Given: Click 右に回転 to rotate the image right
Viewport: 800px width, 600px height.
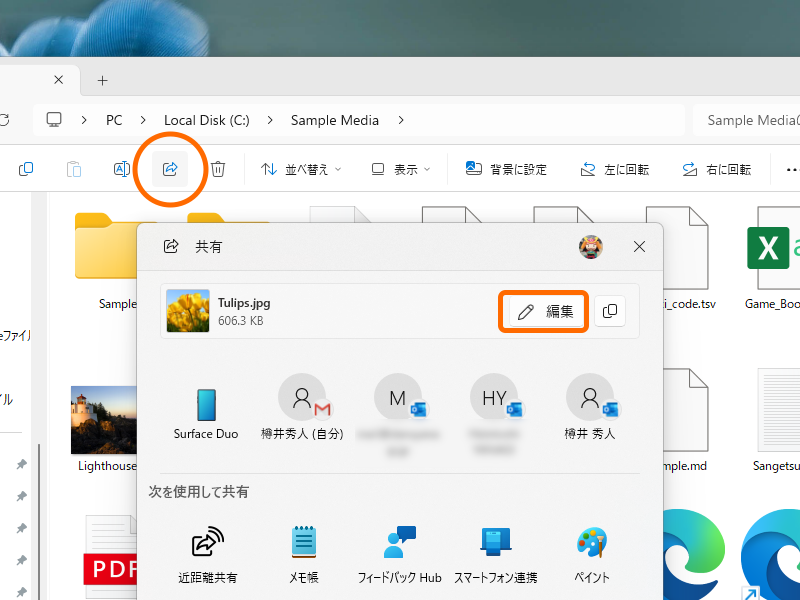Looking at the screenshot, I should point(717,169).
